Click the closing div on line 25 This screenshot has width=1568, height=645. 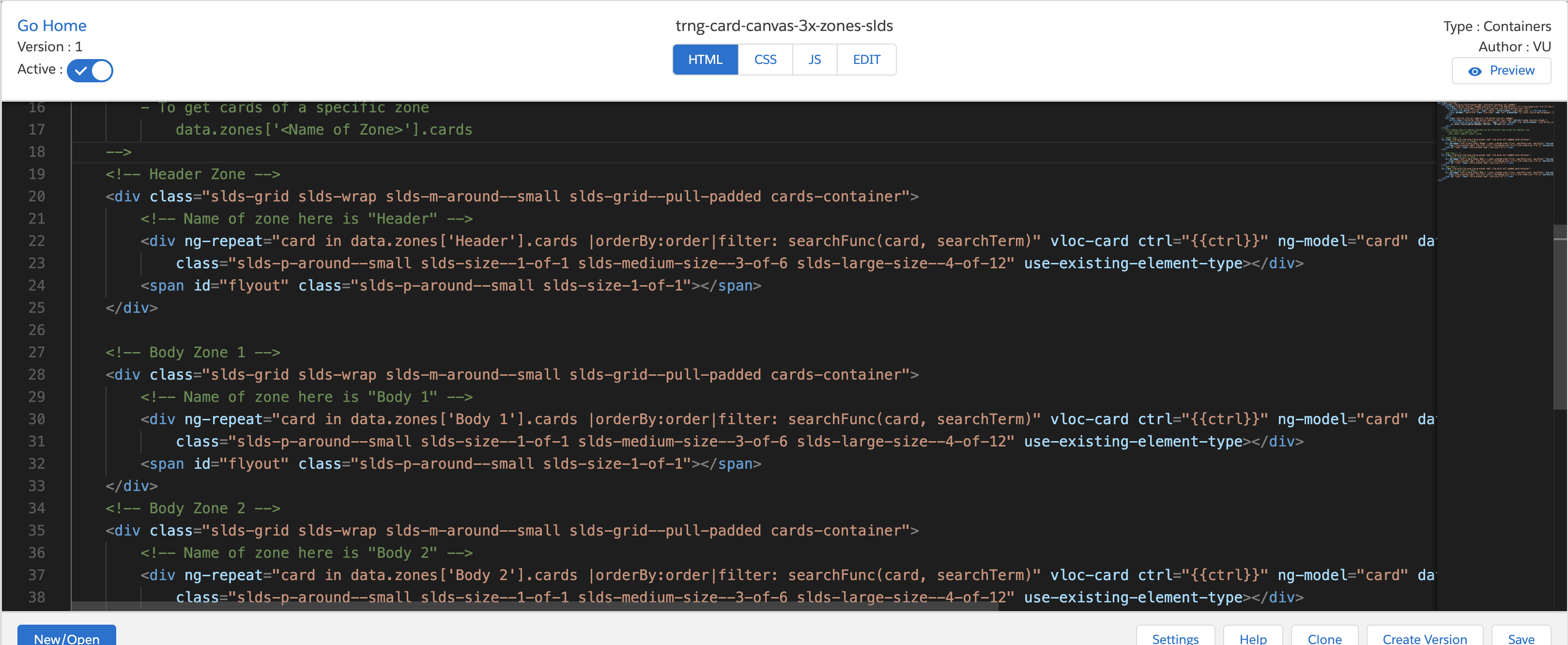pyautogui.click(x=132, y=308)
